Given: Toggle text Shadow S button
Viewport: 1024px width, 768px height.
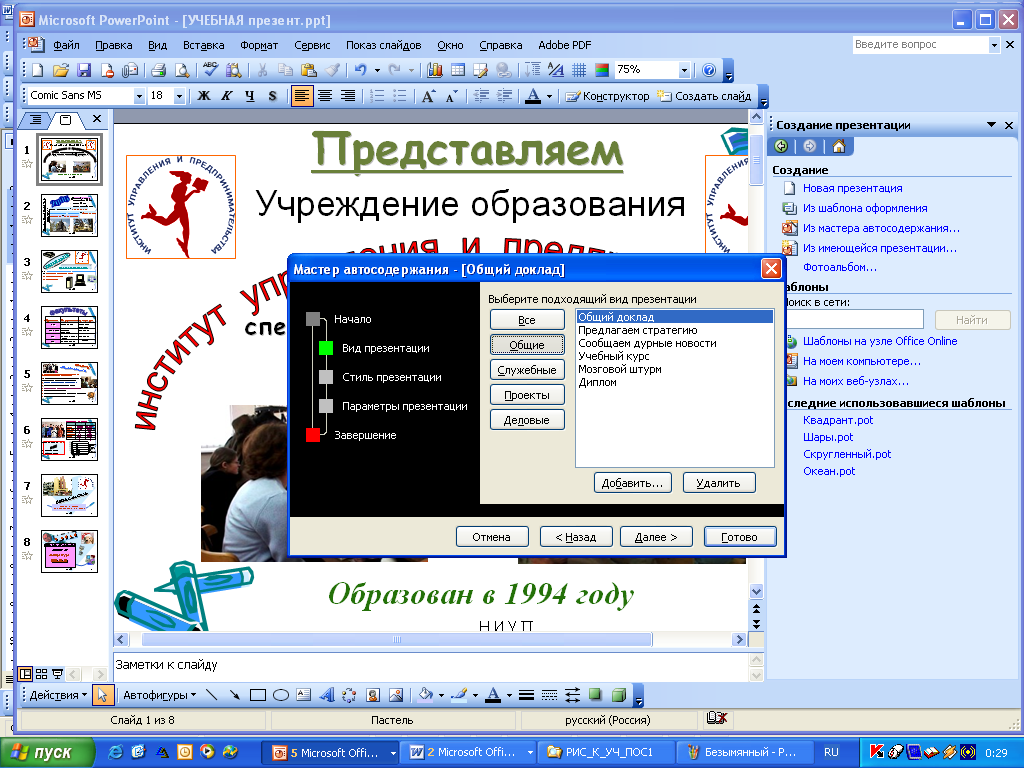Looking at the screenshot, I should [x=272, y=96].
